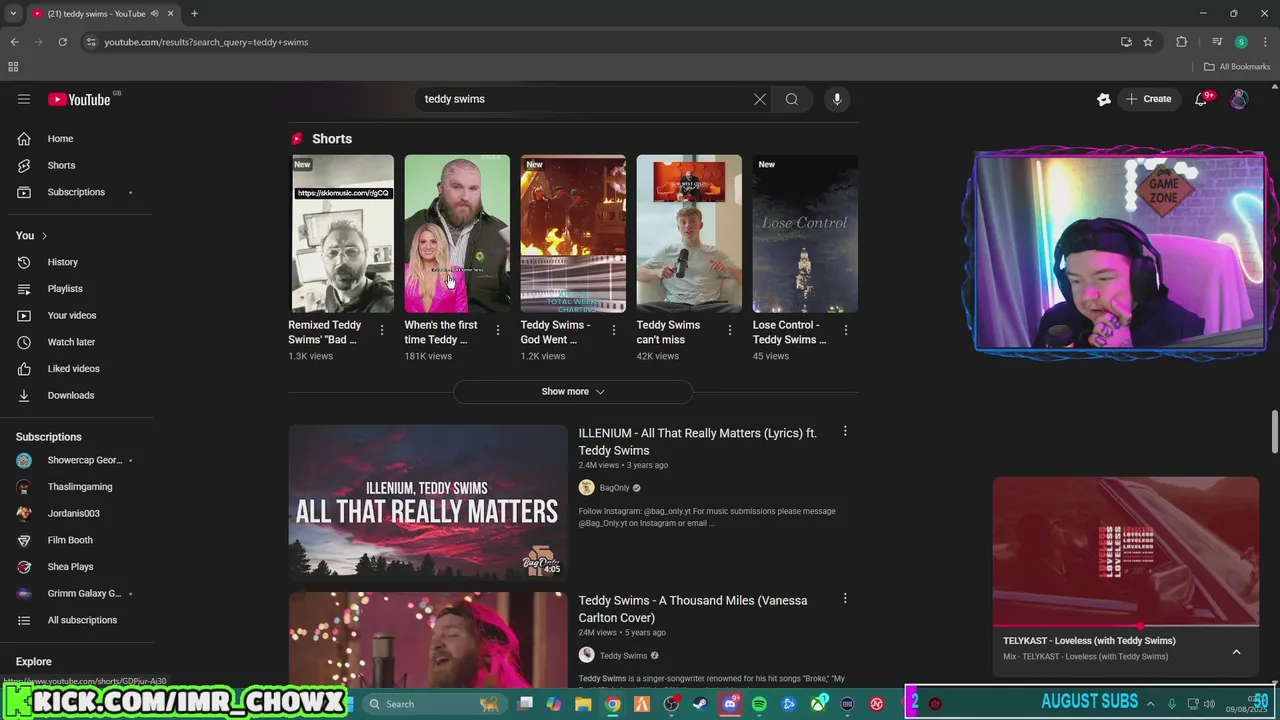Click into the YouTube search field
Screen dimensions: 1280x720
click(x=585, y=99)
